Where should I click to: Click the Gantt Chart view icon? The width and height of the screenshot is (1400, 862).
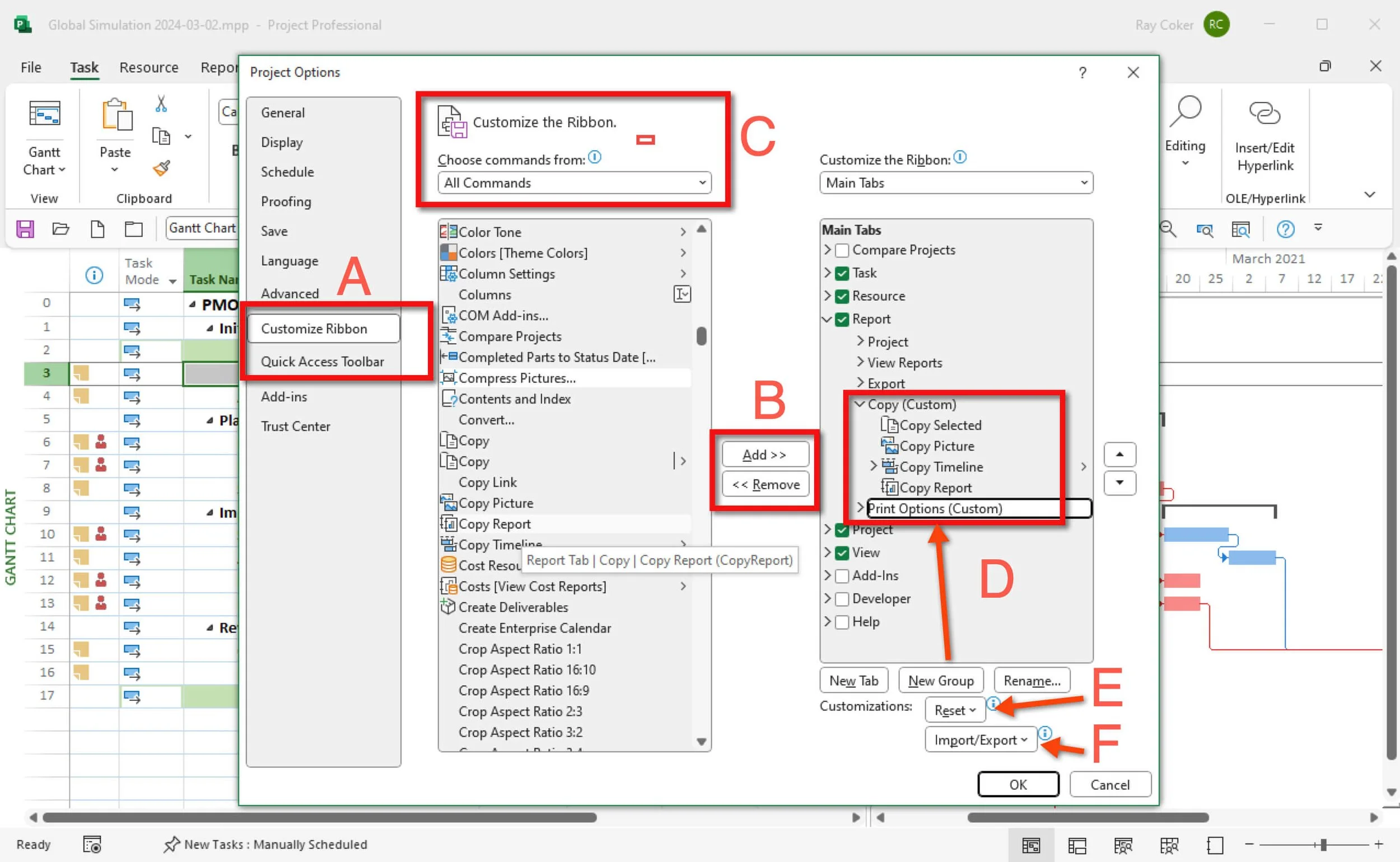[x=44, y=114]
